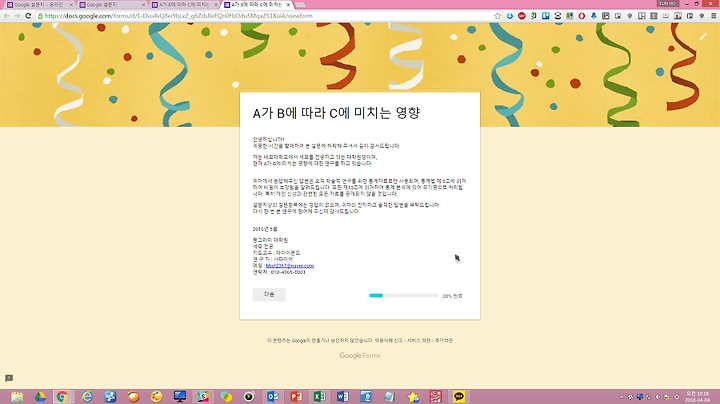Click red Adblock extension icon
The image size is (720, 404).
click(x=522, y=16)
